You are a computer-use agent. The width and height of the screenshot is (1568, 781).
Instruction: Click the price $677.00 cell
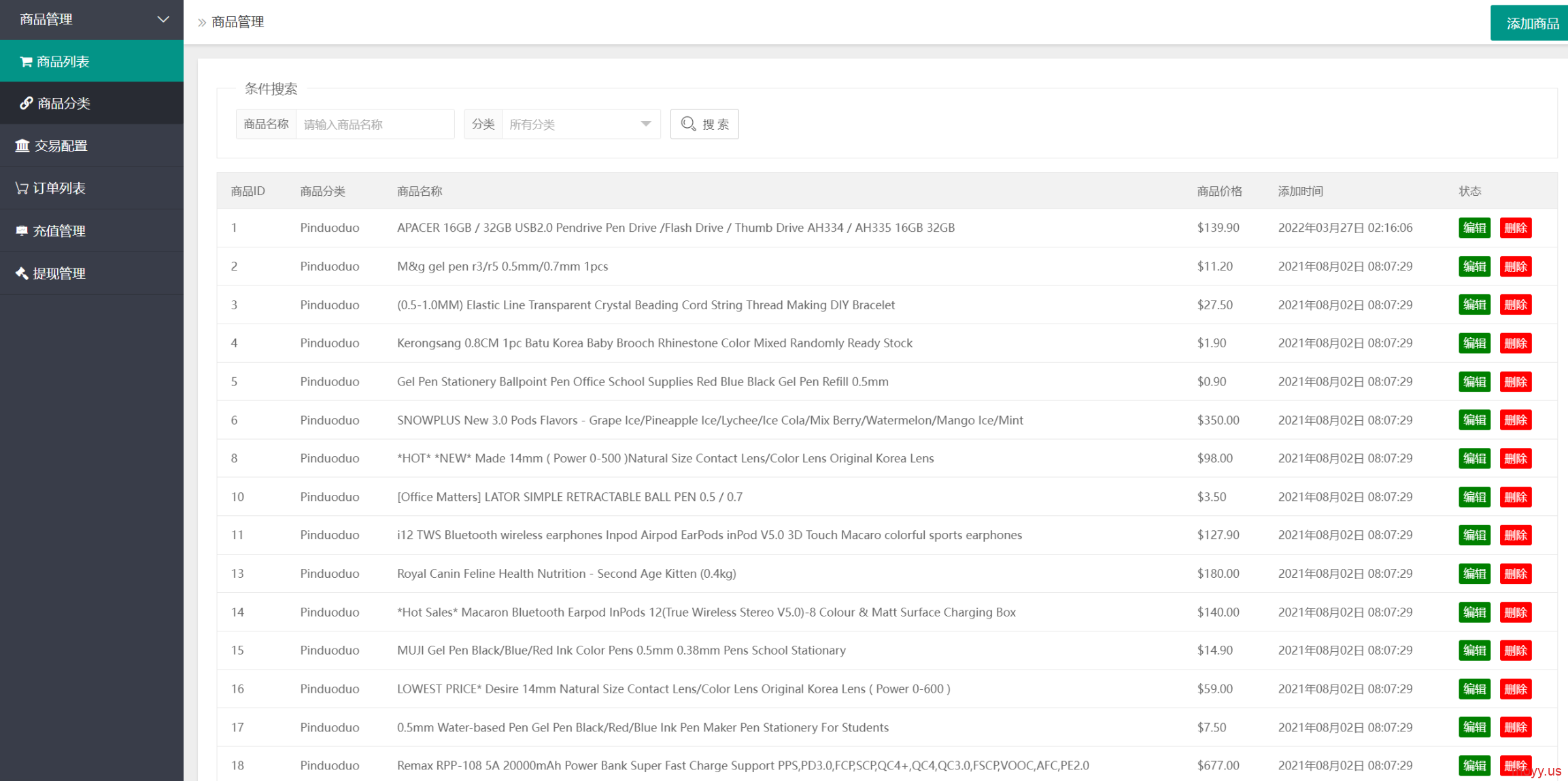click(x=1218, y=765)
